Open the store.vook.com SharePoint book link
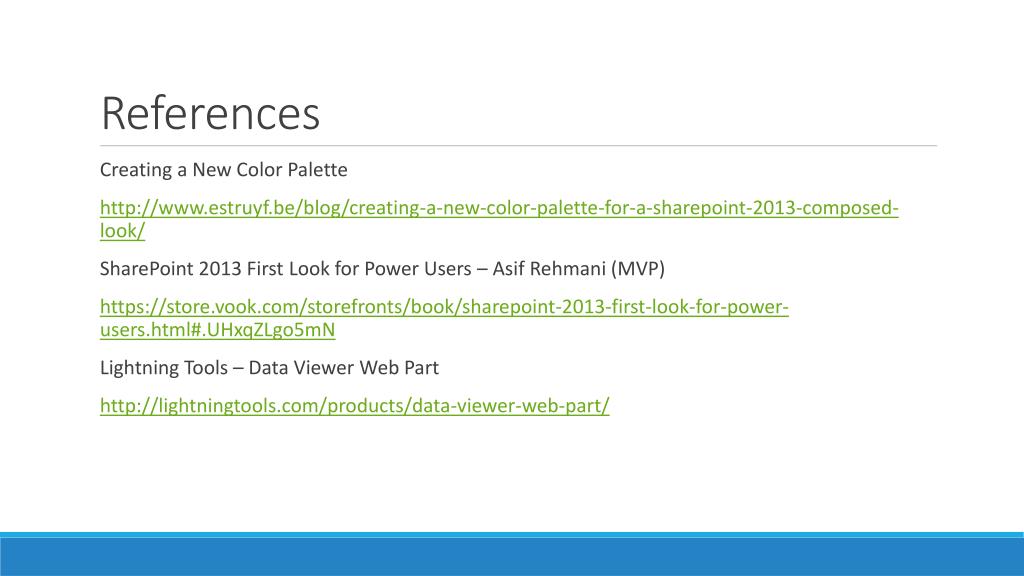The height and width of the screenshot is (576, 1024). click(444, 307)
